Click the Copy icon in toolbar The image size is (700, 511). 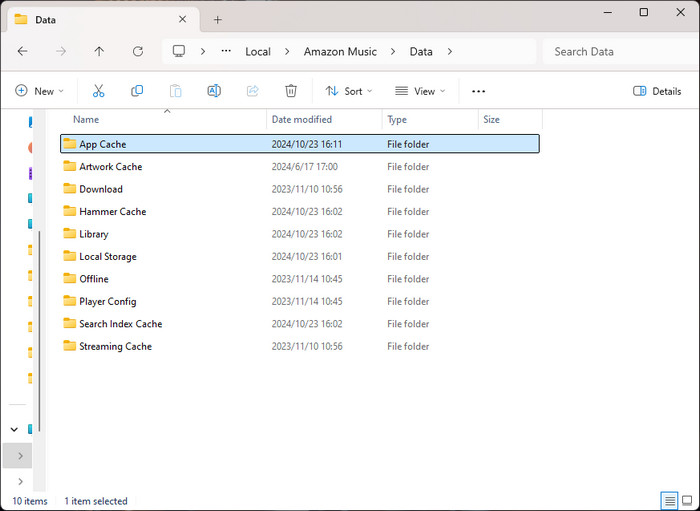click(x=137, y=91)
